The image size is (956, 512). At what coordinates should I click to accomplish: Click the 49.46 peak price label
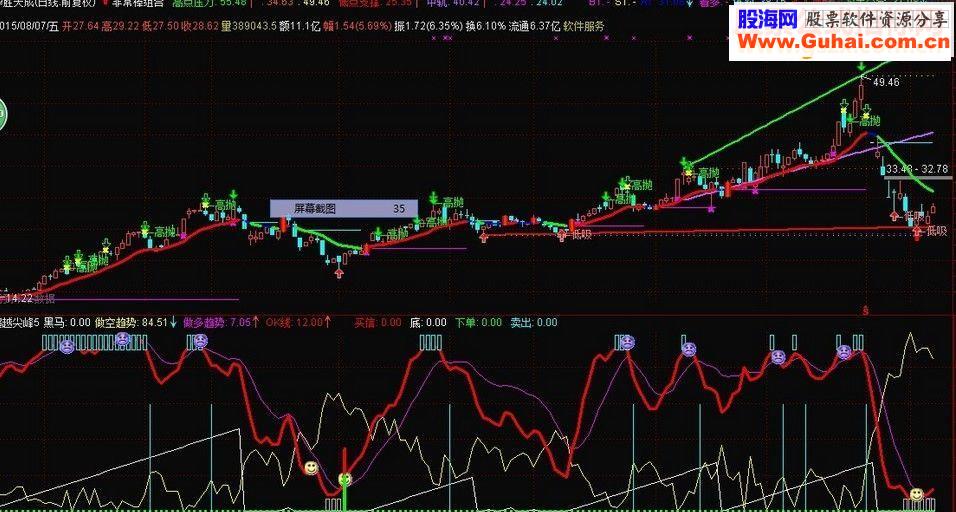[886, 82]
